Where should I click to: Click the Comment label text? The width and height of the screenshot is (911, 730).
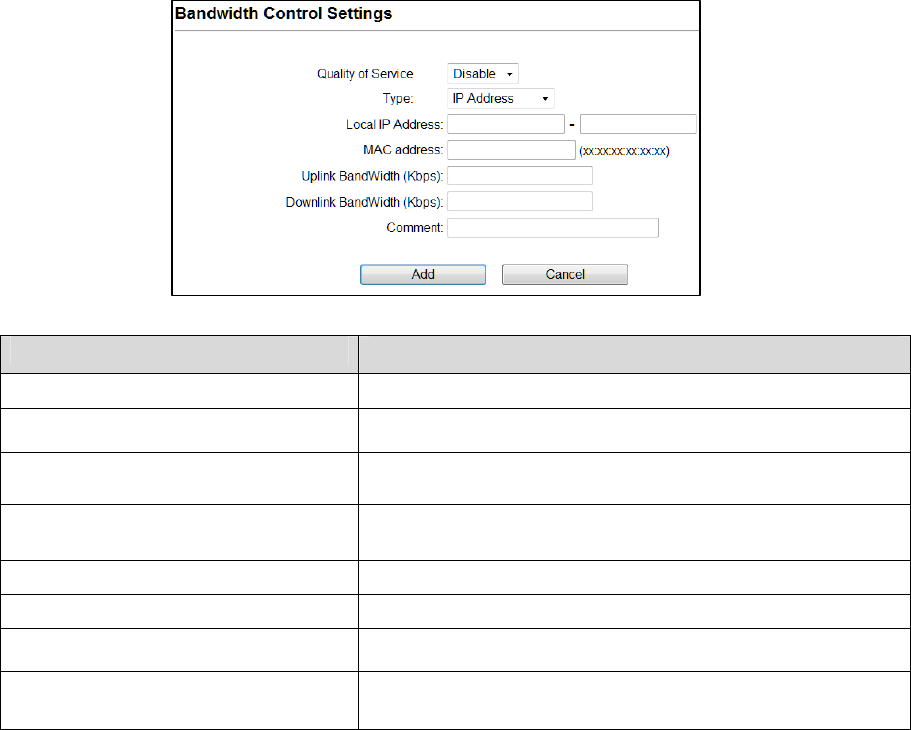point(414,229)
